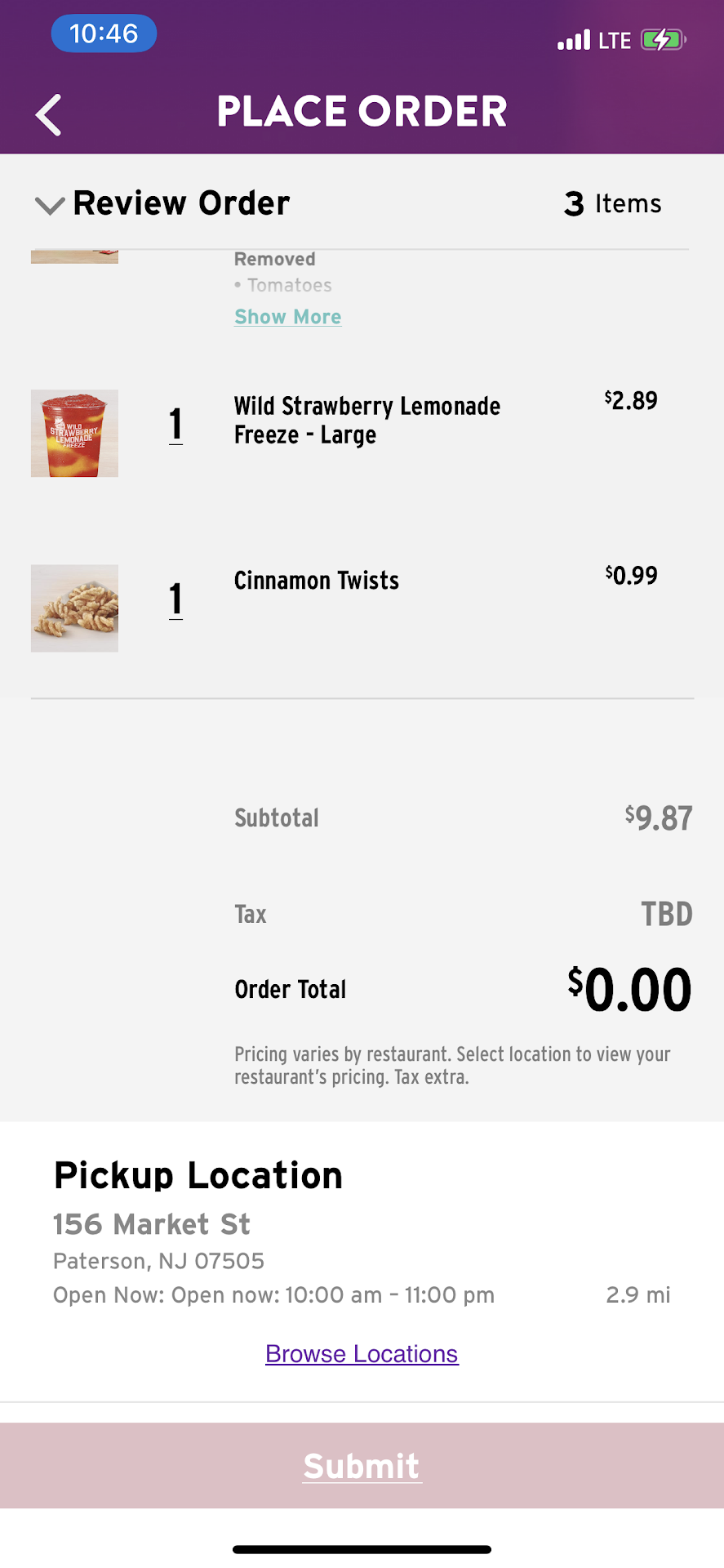Select the Cinnamon Twists item name
Image resolution: width=724 pixels, height=1568 pixels.
(x=317, y=581)
